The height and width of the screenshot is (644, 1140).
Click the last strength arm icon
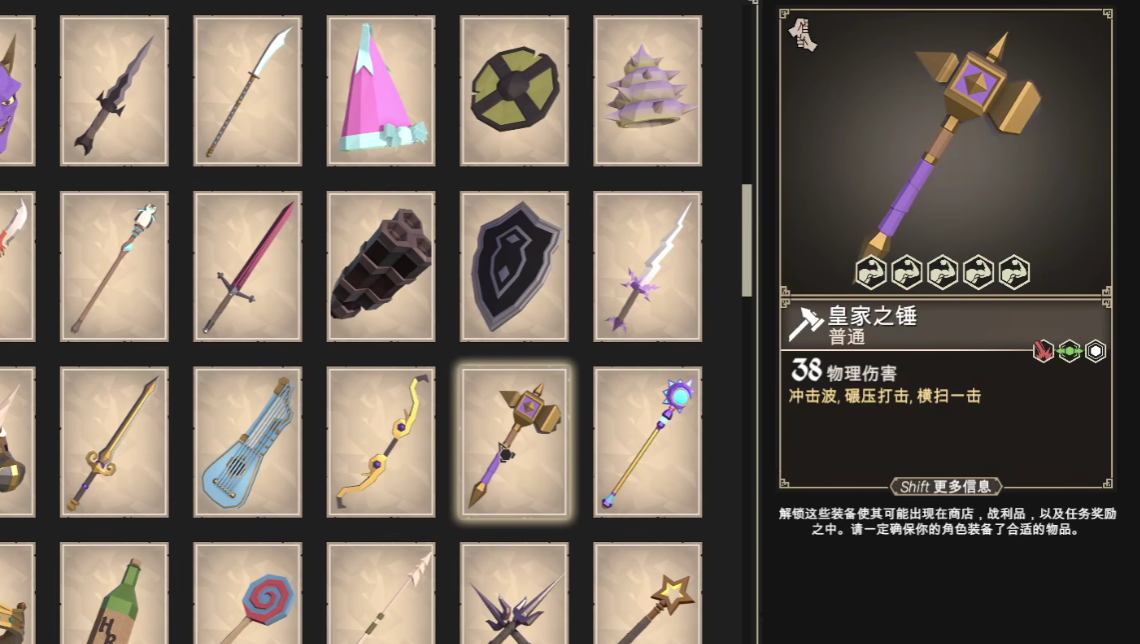tap(1014, 273)
